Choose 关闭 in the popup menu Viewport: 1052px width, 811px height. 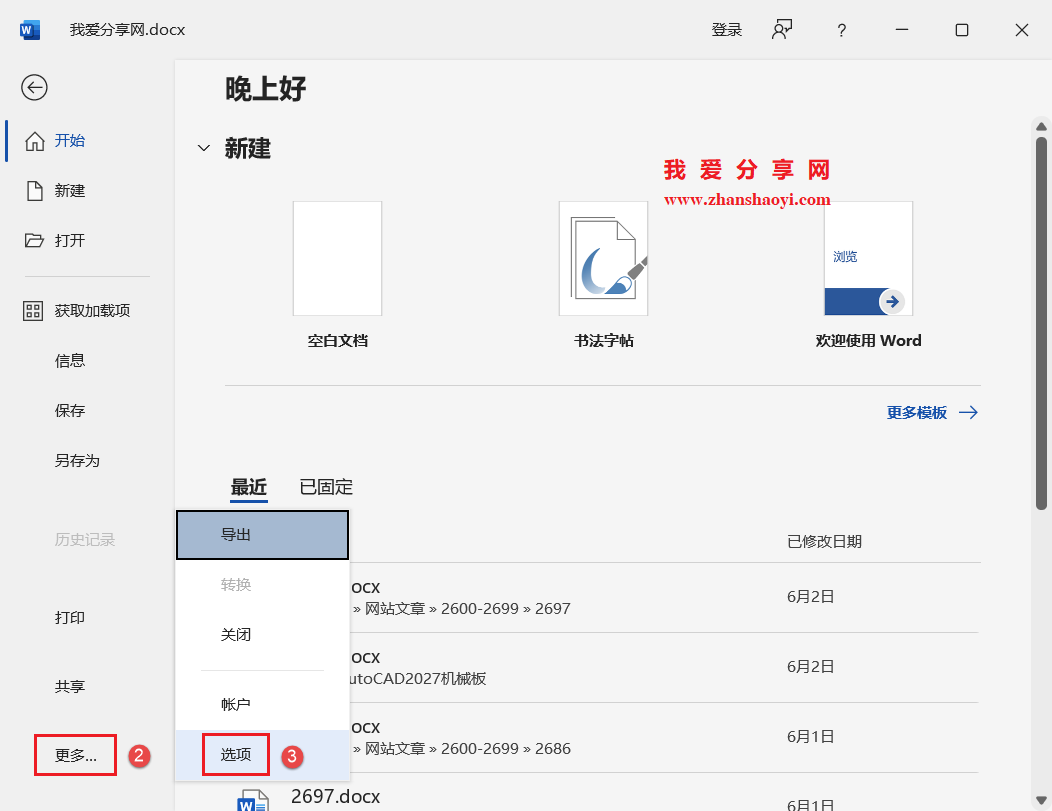point(262,635)
